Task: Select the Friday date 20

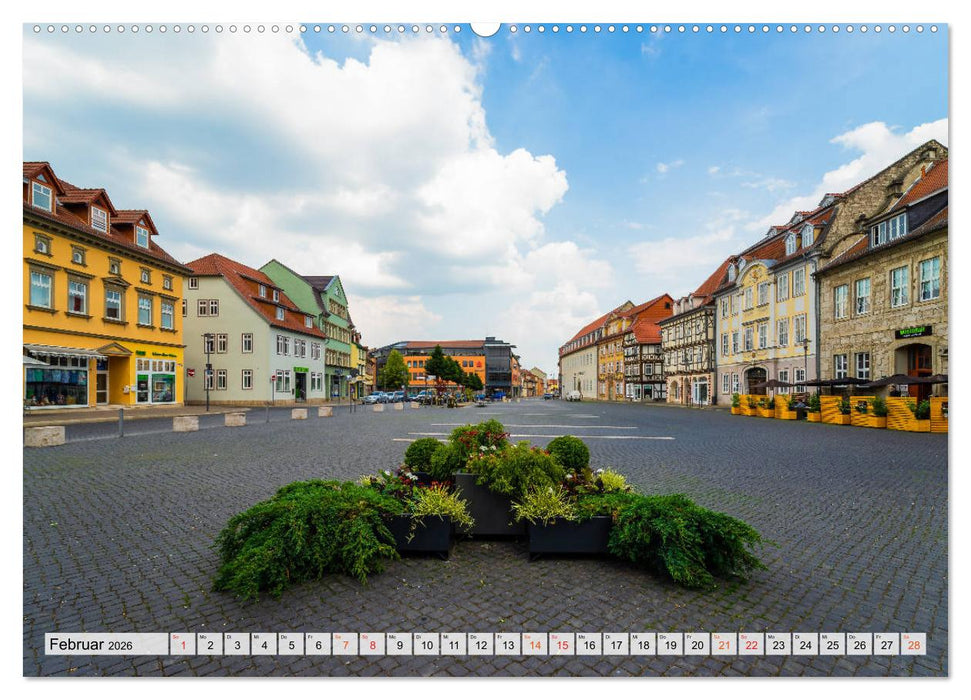Action: [695, 646]
